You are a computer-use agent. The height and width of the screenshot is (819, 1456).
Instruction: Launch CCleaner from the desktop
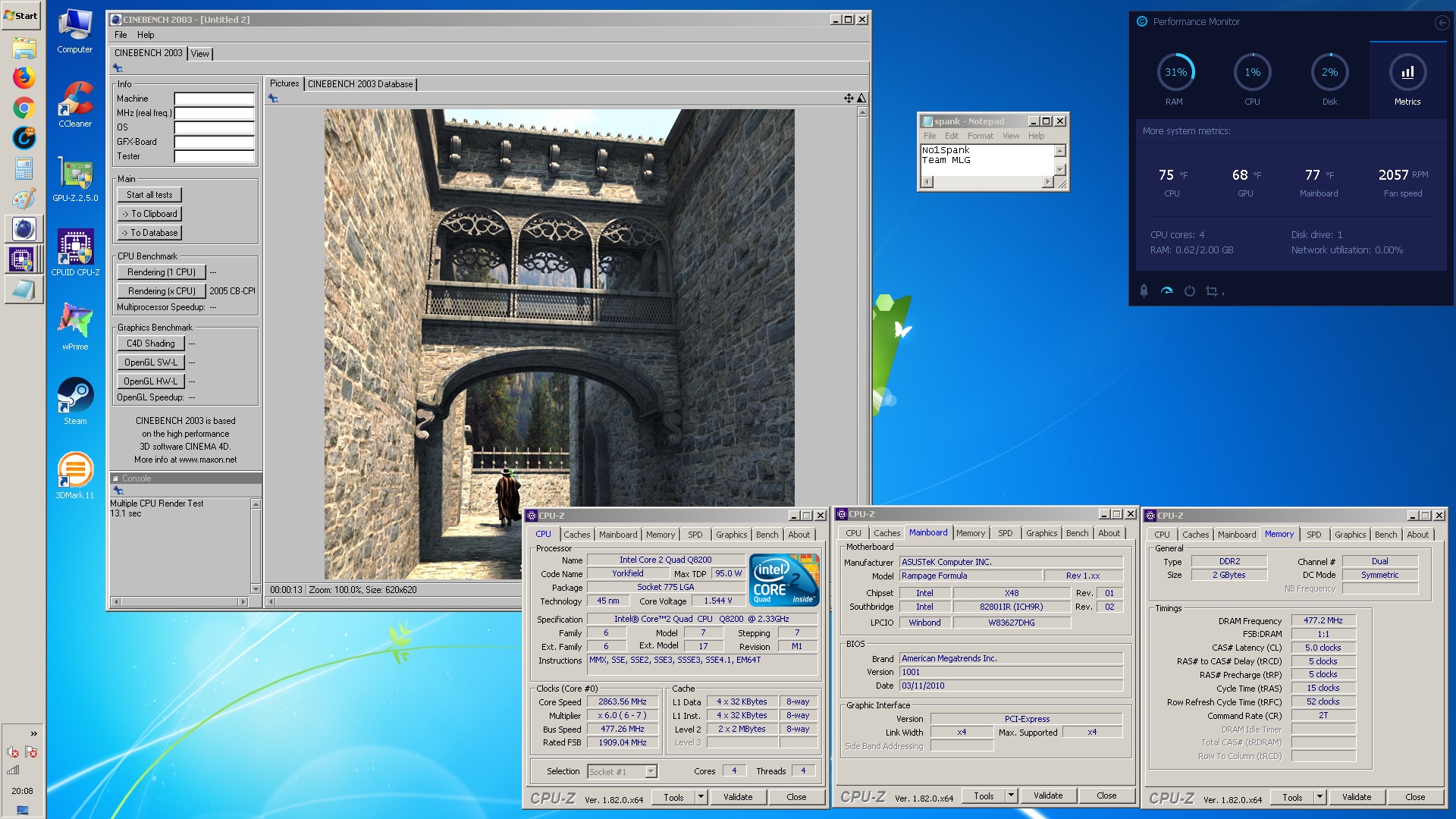click(x=75, y=104)
